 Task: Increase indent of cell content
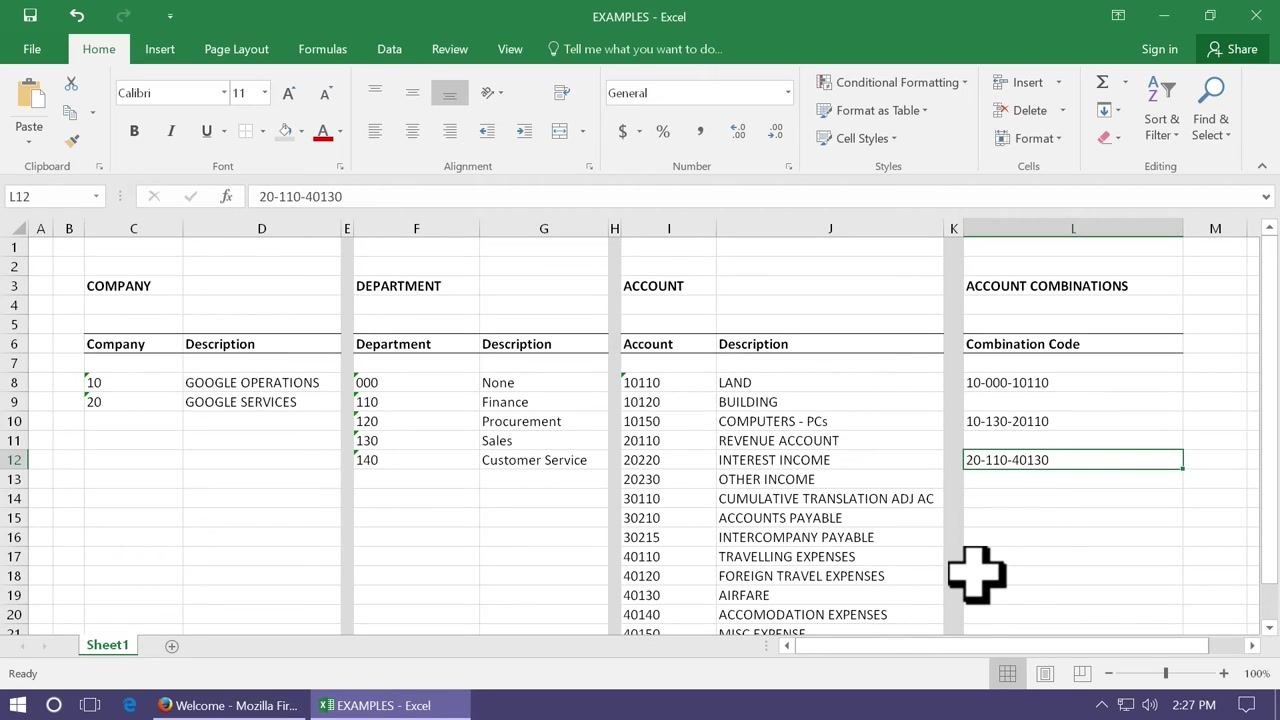(x=524, y=131)
